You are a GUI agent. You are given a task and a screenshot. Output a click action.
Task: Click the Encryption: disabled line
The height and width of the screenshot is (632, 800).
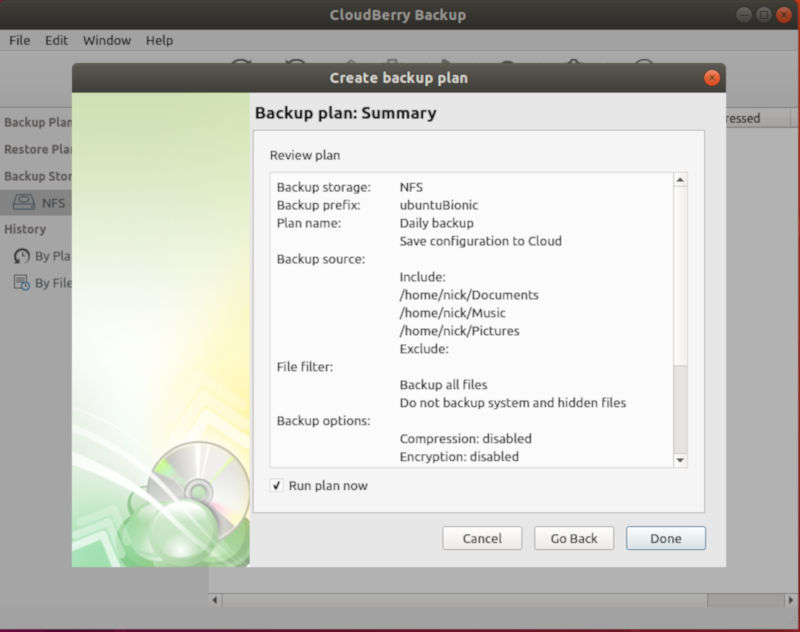click(x=459, y=457)
